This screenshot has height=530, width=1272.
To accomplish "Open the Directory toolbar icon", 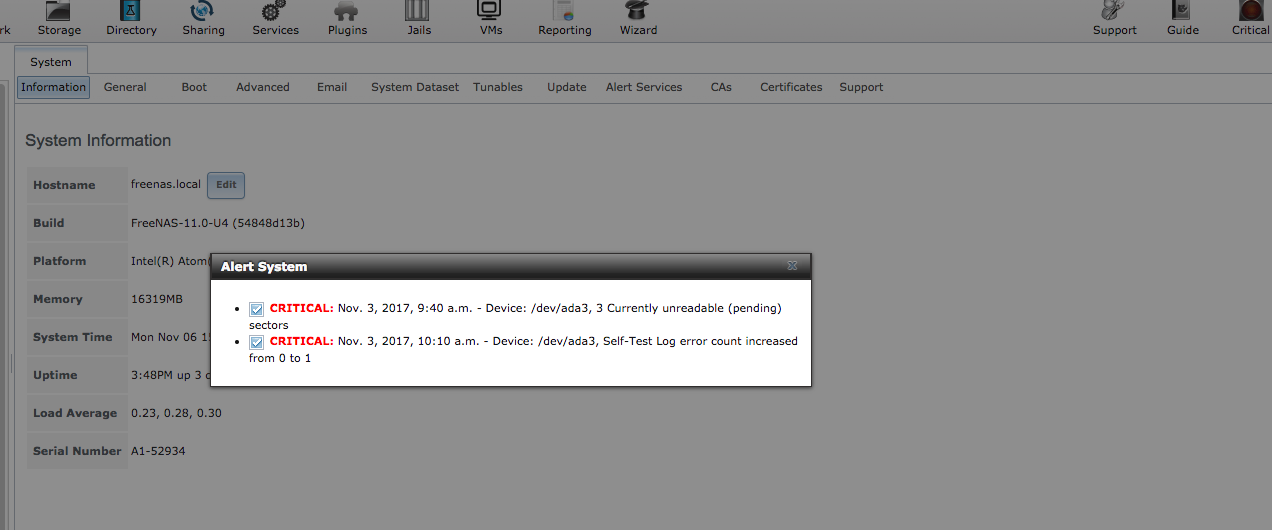I will pyautogui.click(x=131, y=18).
